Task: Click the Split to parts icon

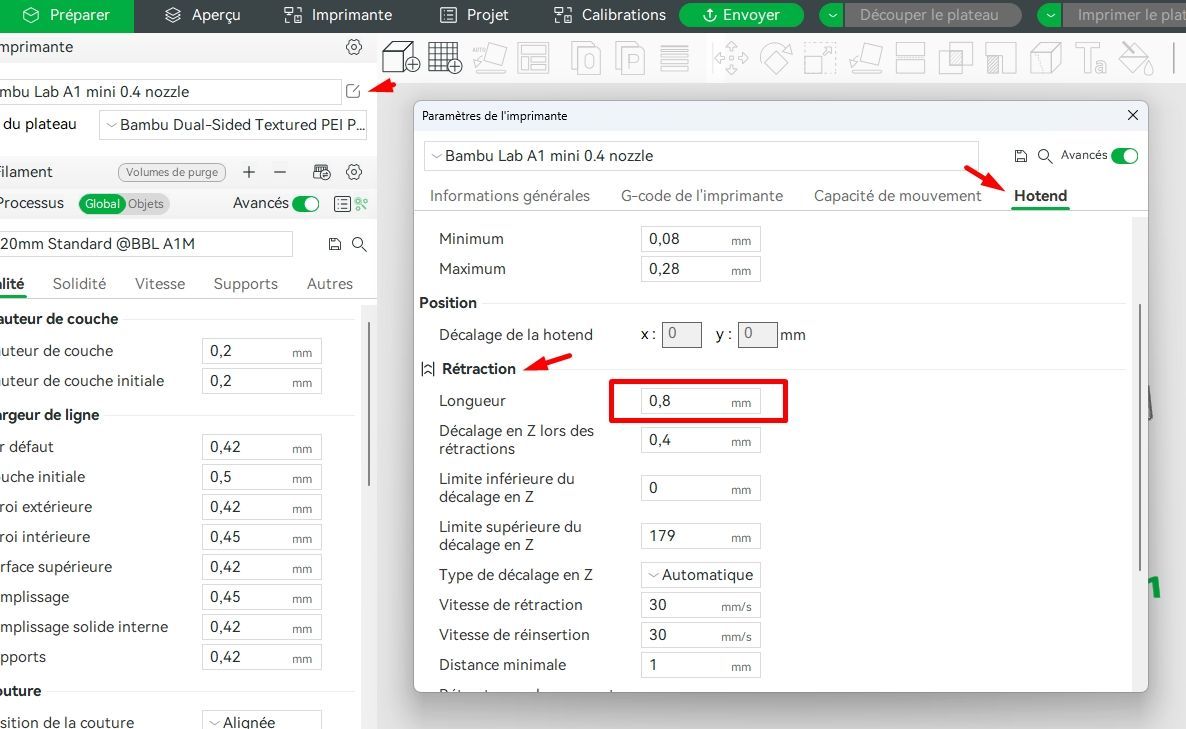Action: pos(630,58)
